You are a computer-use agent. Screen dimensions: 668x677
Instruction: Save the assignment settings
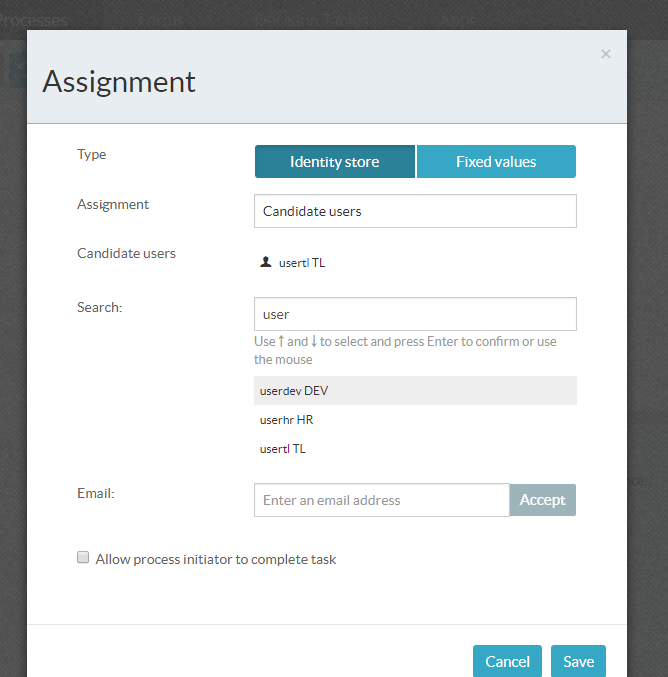tap(578, 661)
